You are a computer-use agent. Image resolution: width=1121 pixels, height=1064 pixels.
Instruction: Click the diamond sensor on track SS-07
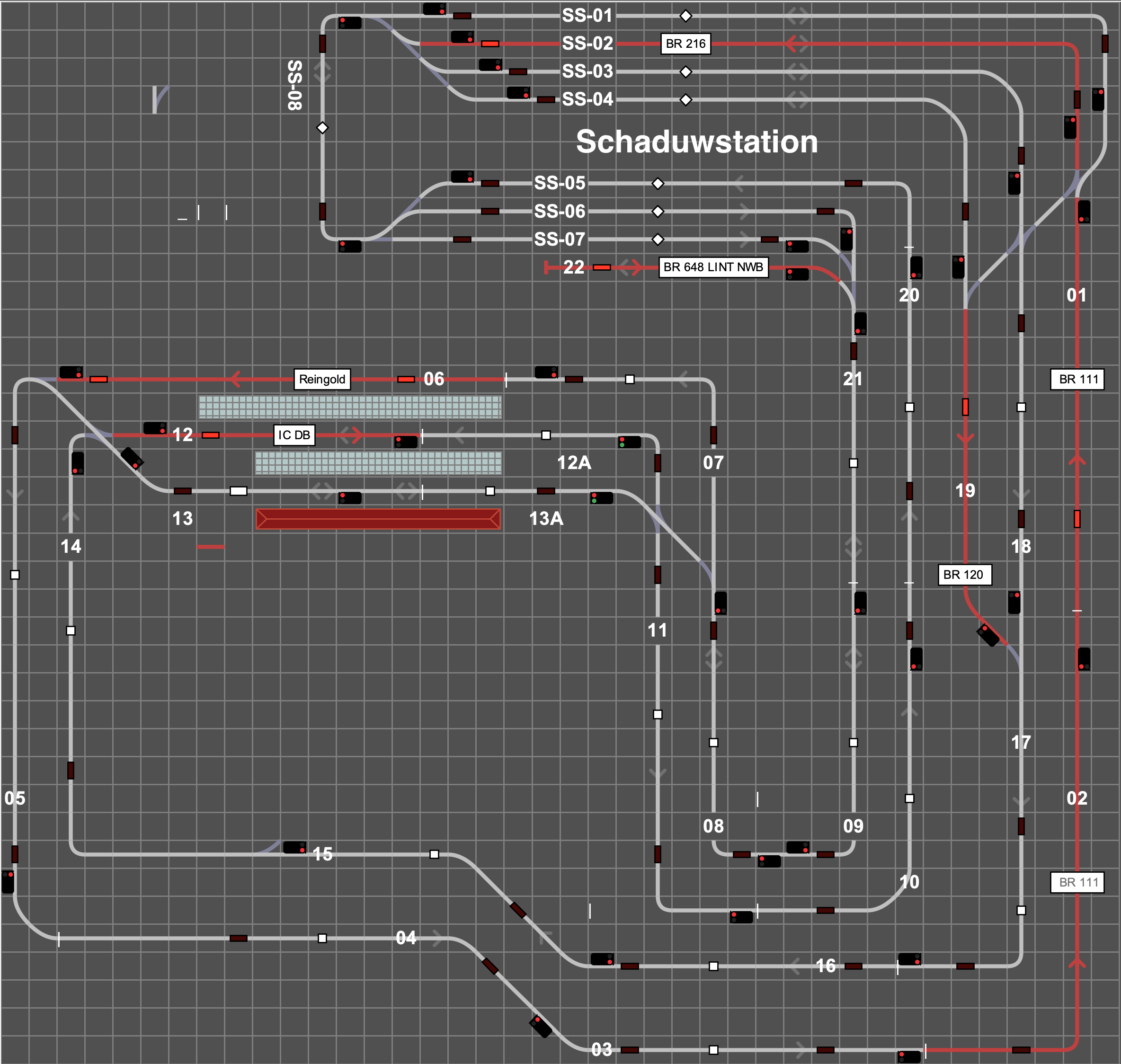(x=658, y=239)
